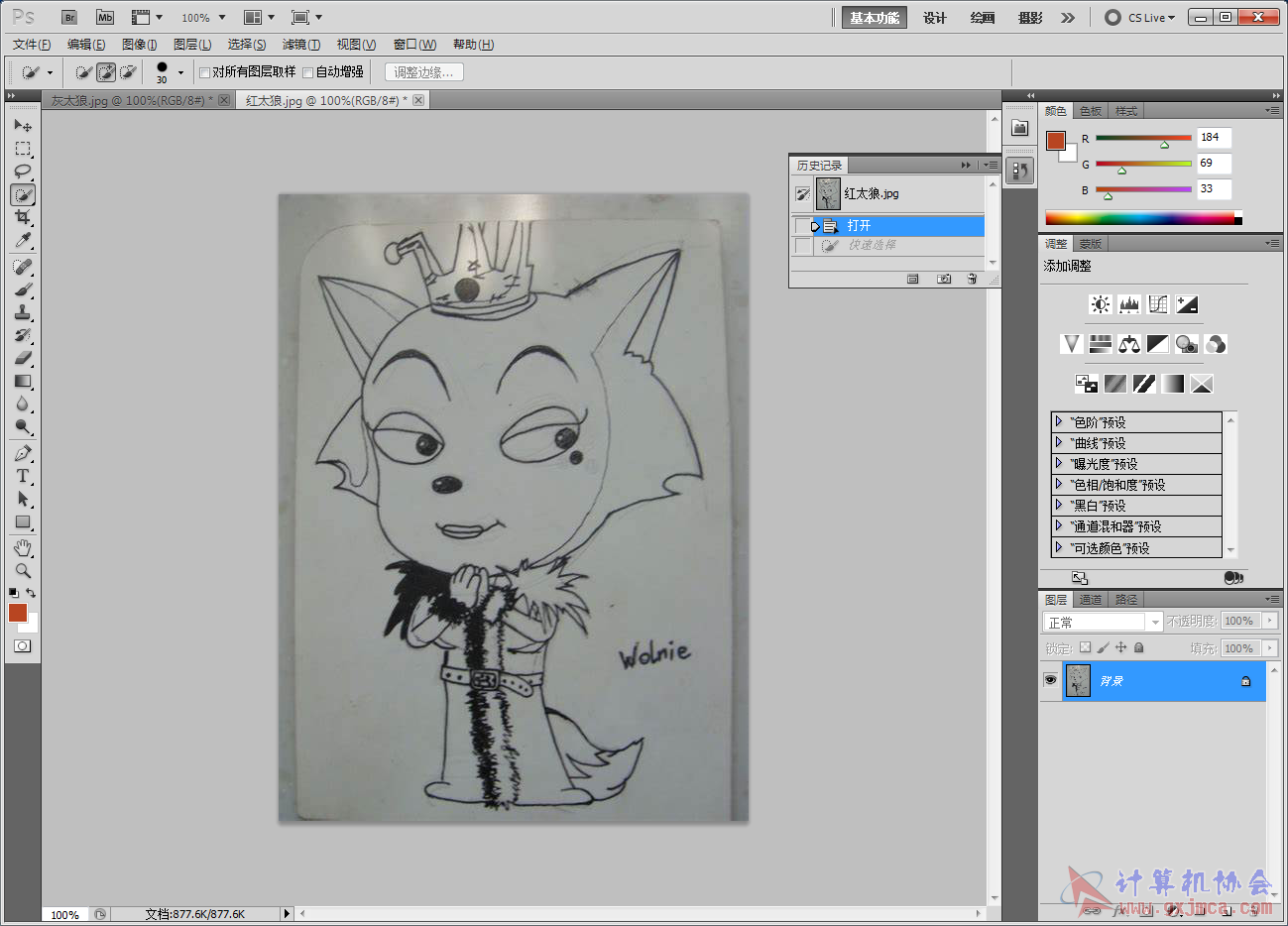Add an Exposure adjustment

point(1187,304)
